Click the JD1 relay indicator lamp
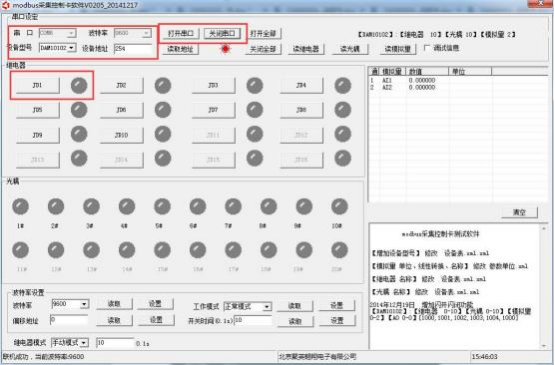This screenshot has width=555, height=365. [x=79, y=85]
